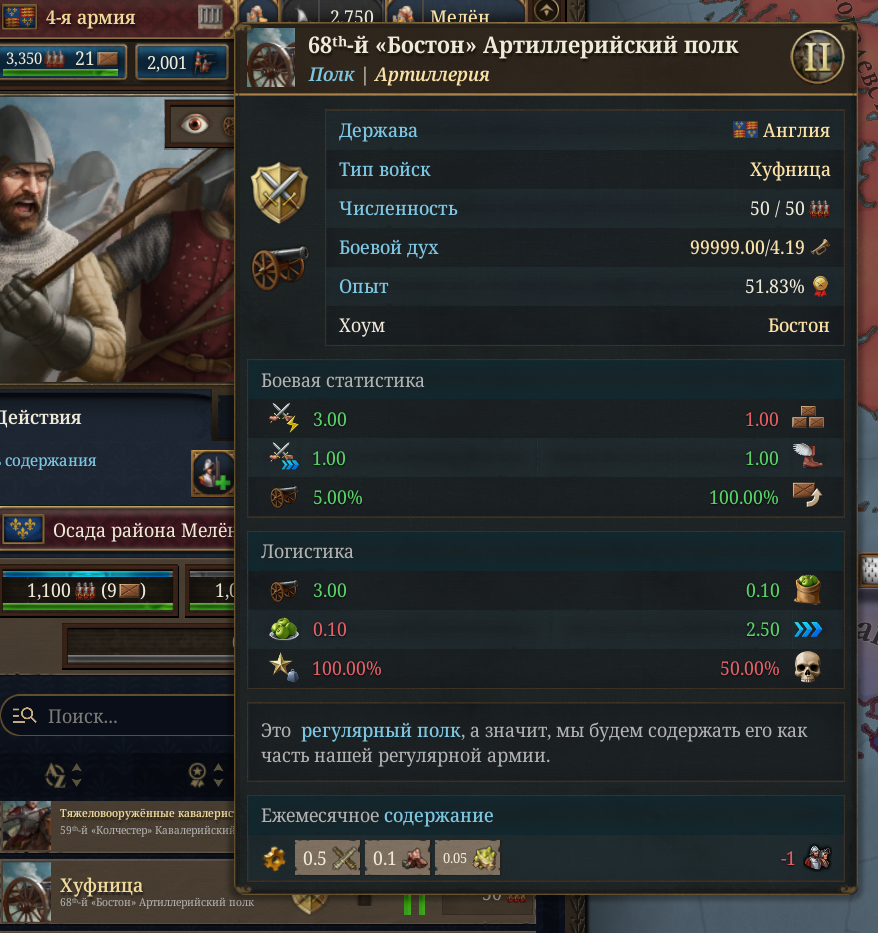Toggle sort by experience medal arrows

coord(206,775)
